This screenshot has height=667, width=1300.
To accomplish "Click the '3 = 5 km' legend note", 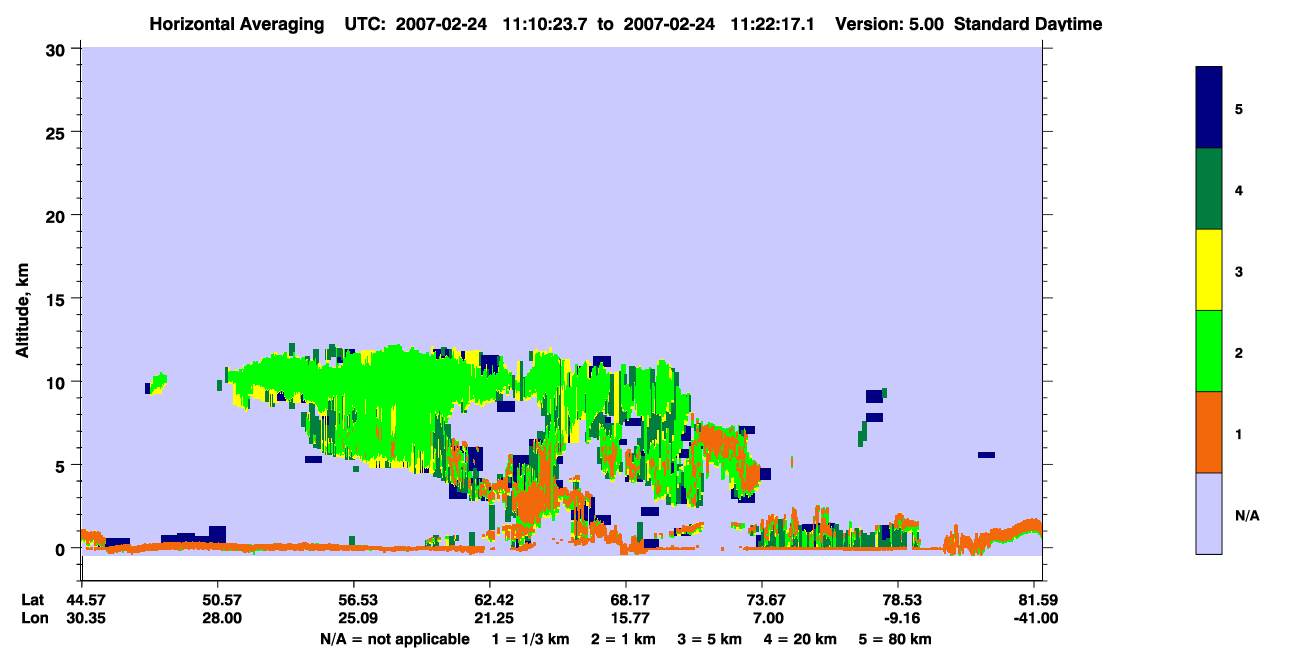I will pyautogui.click(x=709, y=639).
